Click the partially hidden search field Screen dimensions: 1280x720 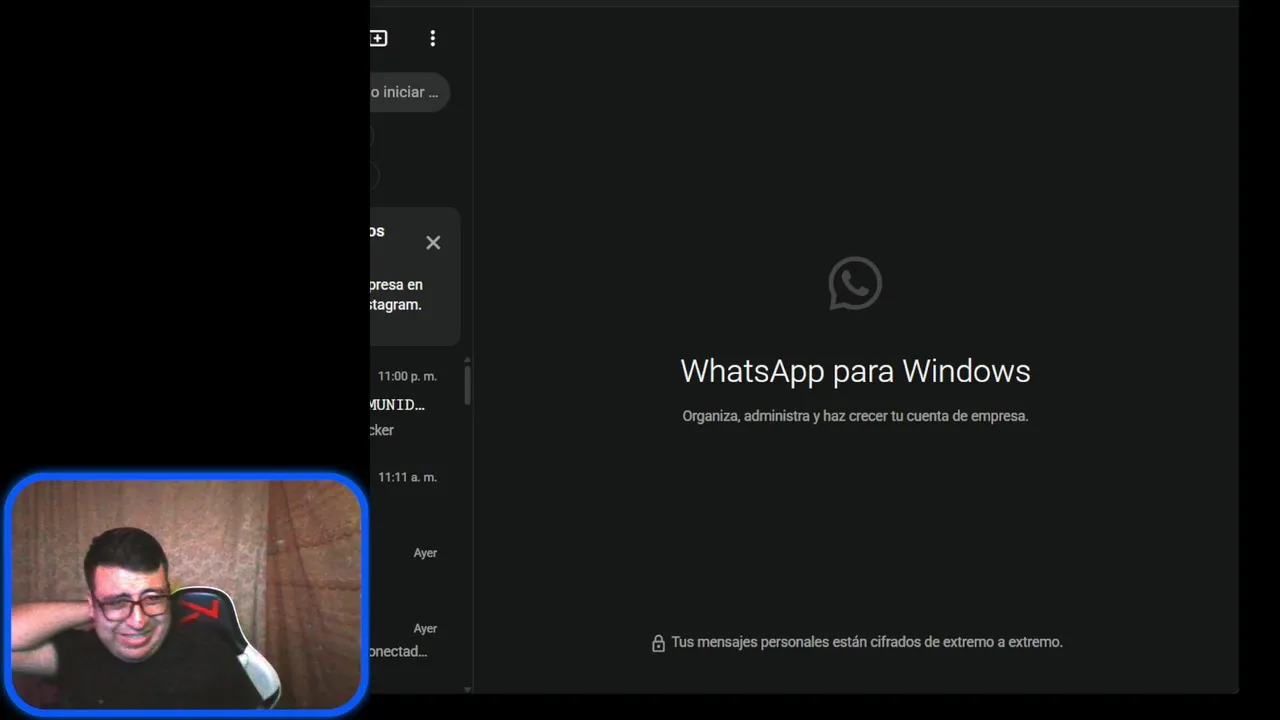click(410, 92)
